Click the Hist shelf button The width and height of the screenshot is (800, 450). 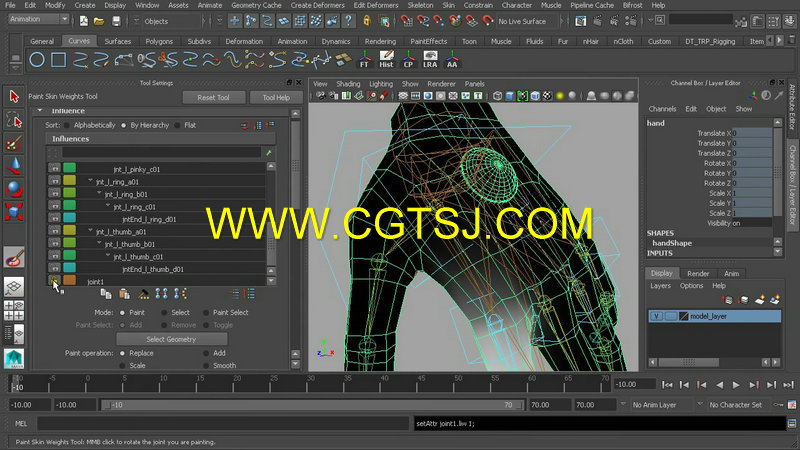386,59
